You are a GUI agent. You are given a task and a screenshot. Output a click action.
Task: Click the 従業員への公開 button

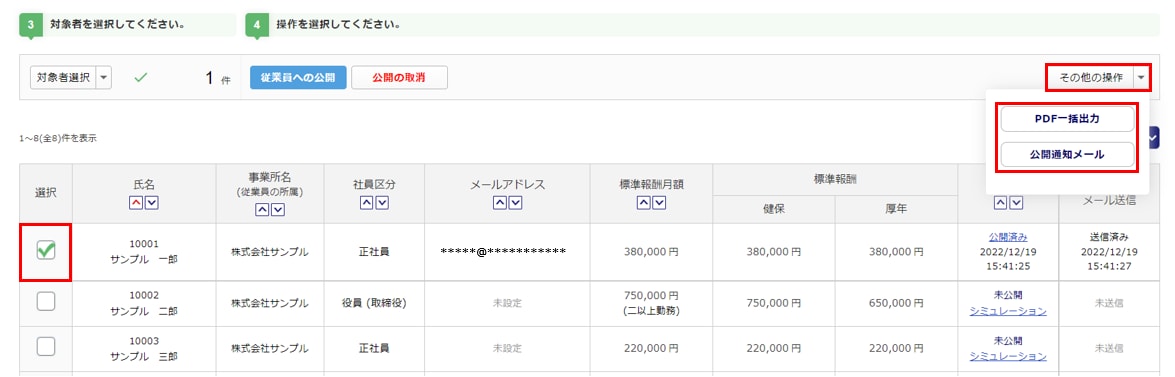point(298,78)
